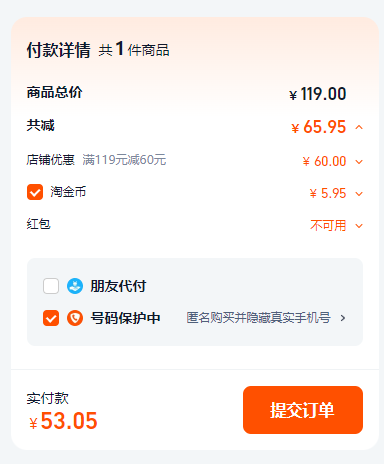This screenshot has height=464, width=384.
Task: Click the arrow after 匿名购买并隐藏真实手机号
Action: click(343, 318)
